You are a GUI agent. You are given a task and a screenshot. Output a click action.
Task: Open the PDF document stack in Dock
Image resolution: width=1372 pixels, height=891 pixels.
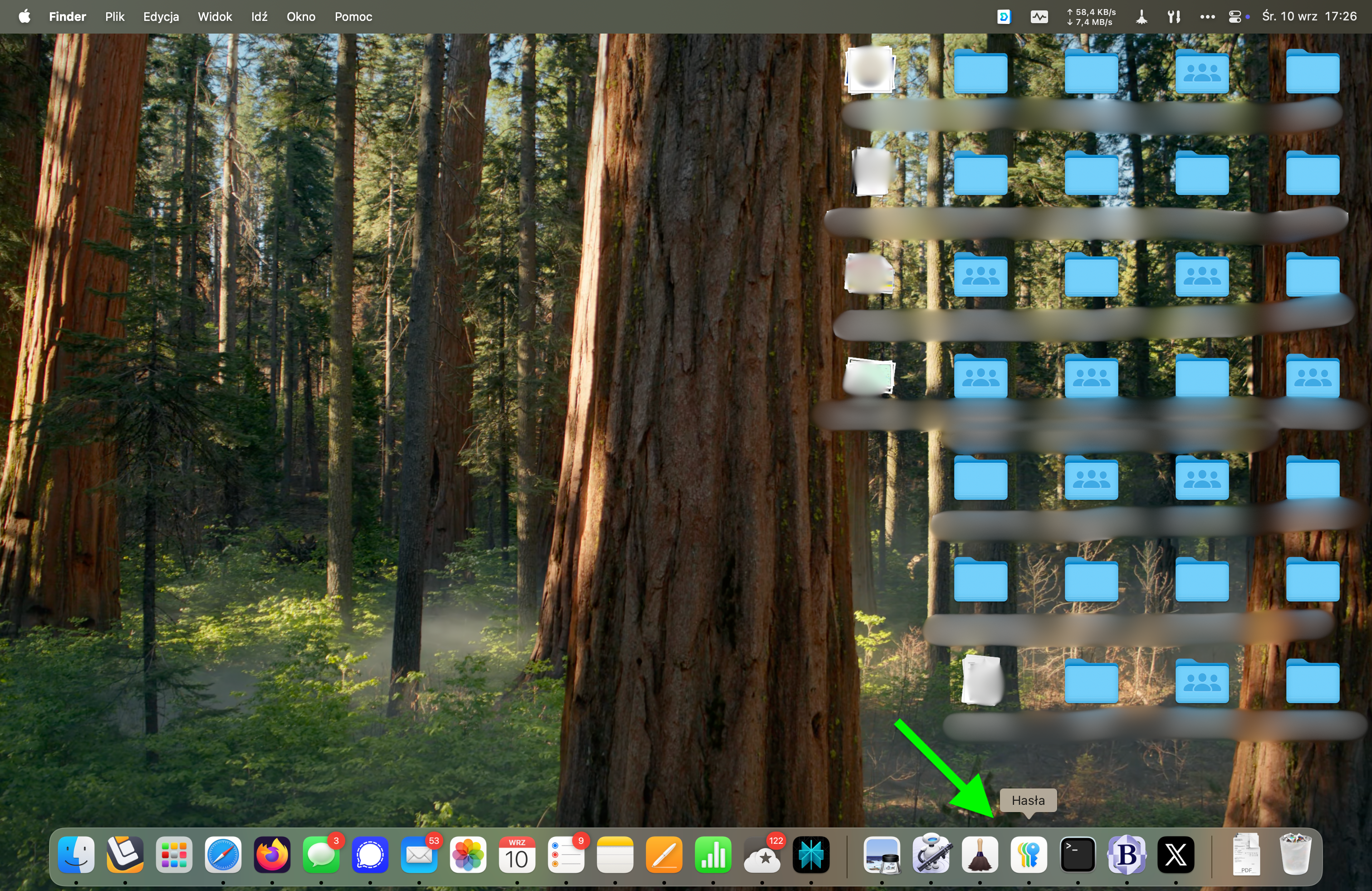1246,854
